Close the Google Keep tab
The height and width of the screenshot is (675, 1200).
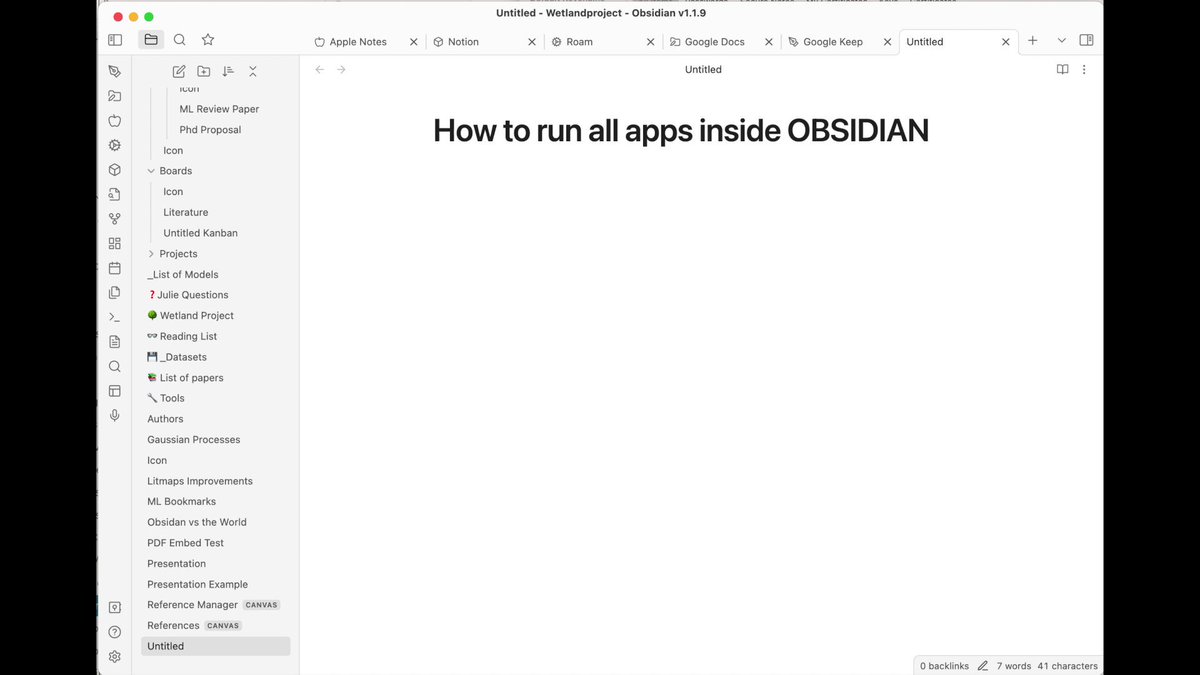click(x=887, y=42)
